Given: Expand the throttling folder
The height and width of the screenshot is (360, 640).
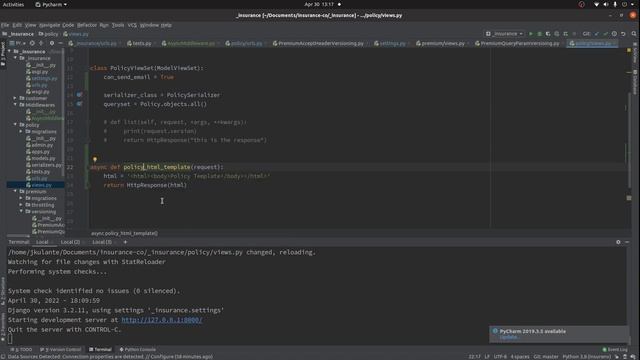Looking at the screenshot, I should click(21, 205).
